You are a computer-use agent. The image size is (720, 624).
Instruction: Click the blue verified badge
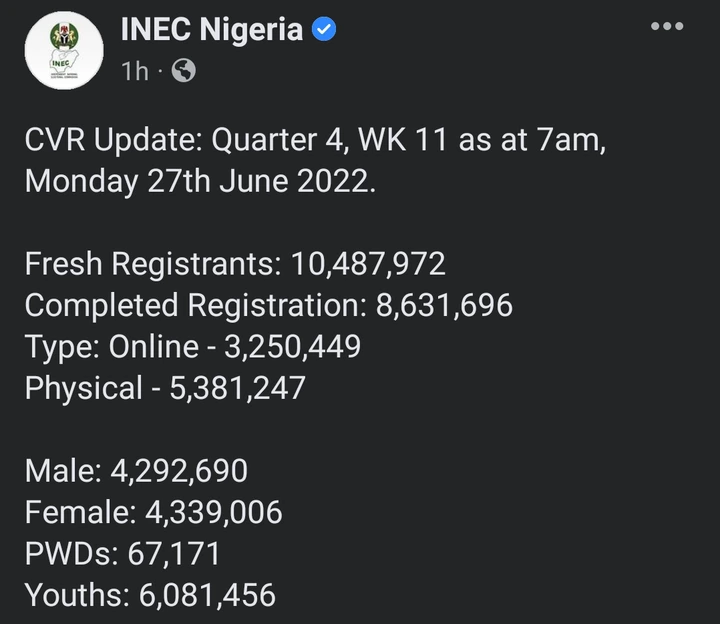click(325, 31)
